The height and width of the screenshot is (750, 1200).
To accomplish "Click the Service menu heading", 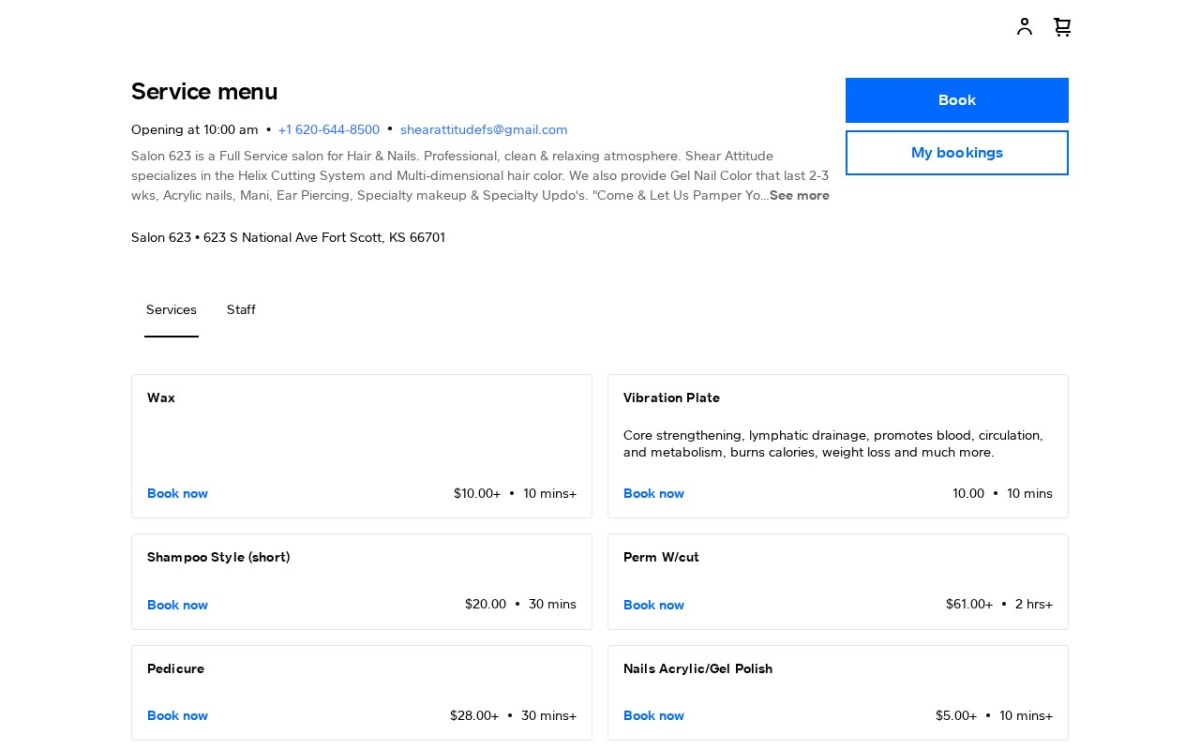I will [204, 92].
